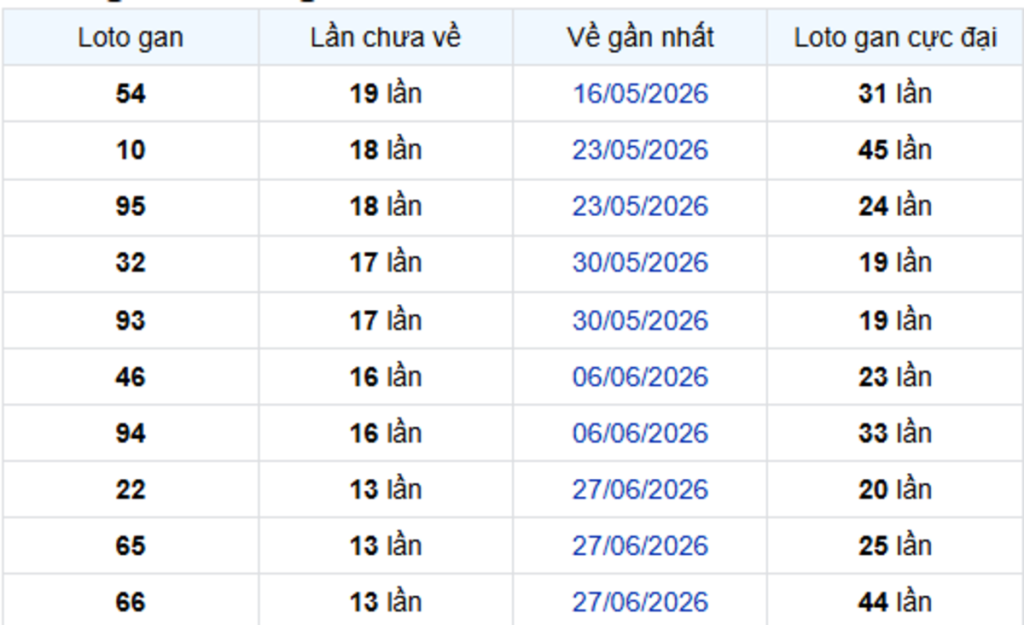Click the '24 lần' maximum gan value

coord(895,206)
